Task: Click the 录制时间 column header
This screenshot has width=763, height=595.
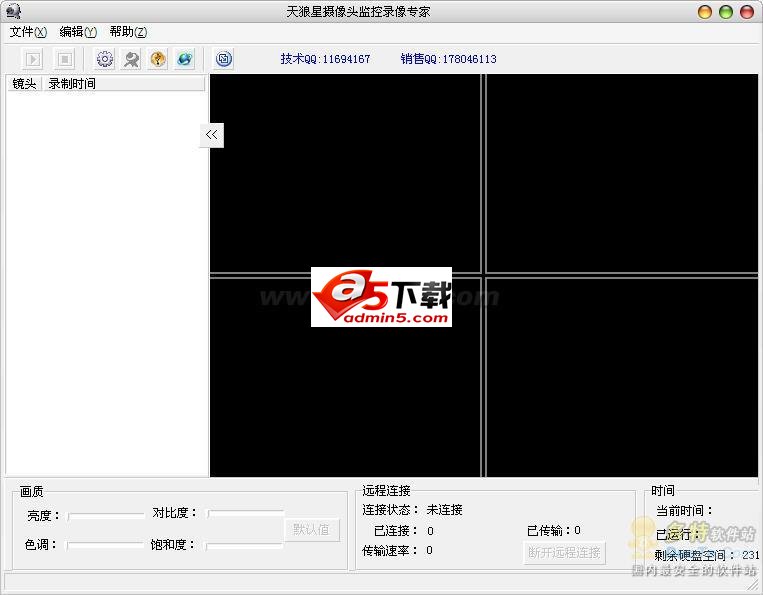Action: tap(124, 84)
